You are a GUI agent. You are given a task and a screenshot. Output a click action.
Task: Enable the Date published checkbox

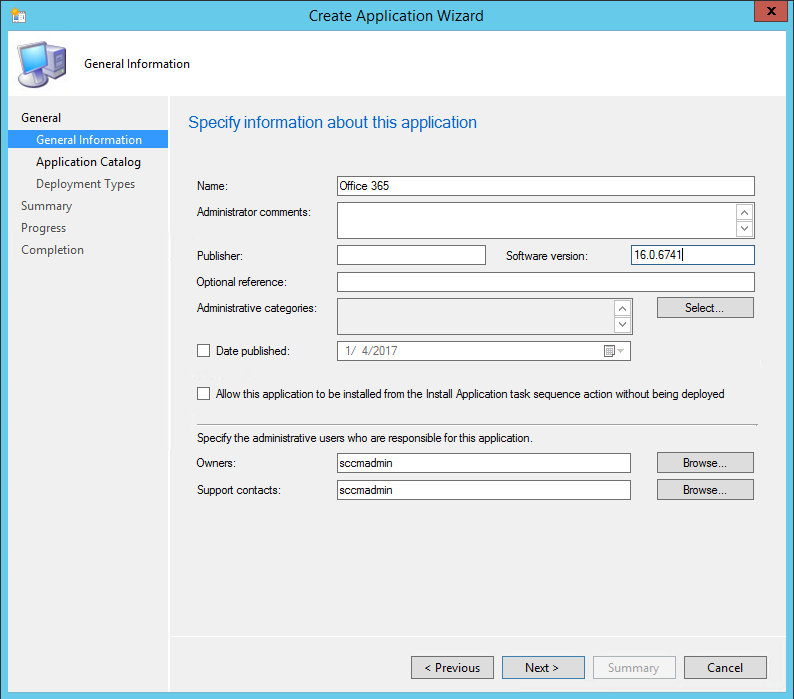[204, 351]
